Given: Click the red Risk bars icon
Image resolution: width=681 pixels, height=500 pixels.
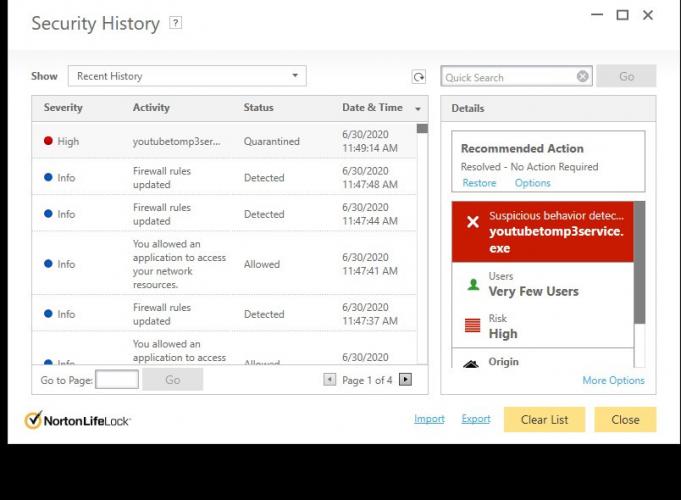Looking at the screenshot, I should [x=473, y=325].
